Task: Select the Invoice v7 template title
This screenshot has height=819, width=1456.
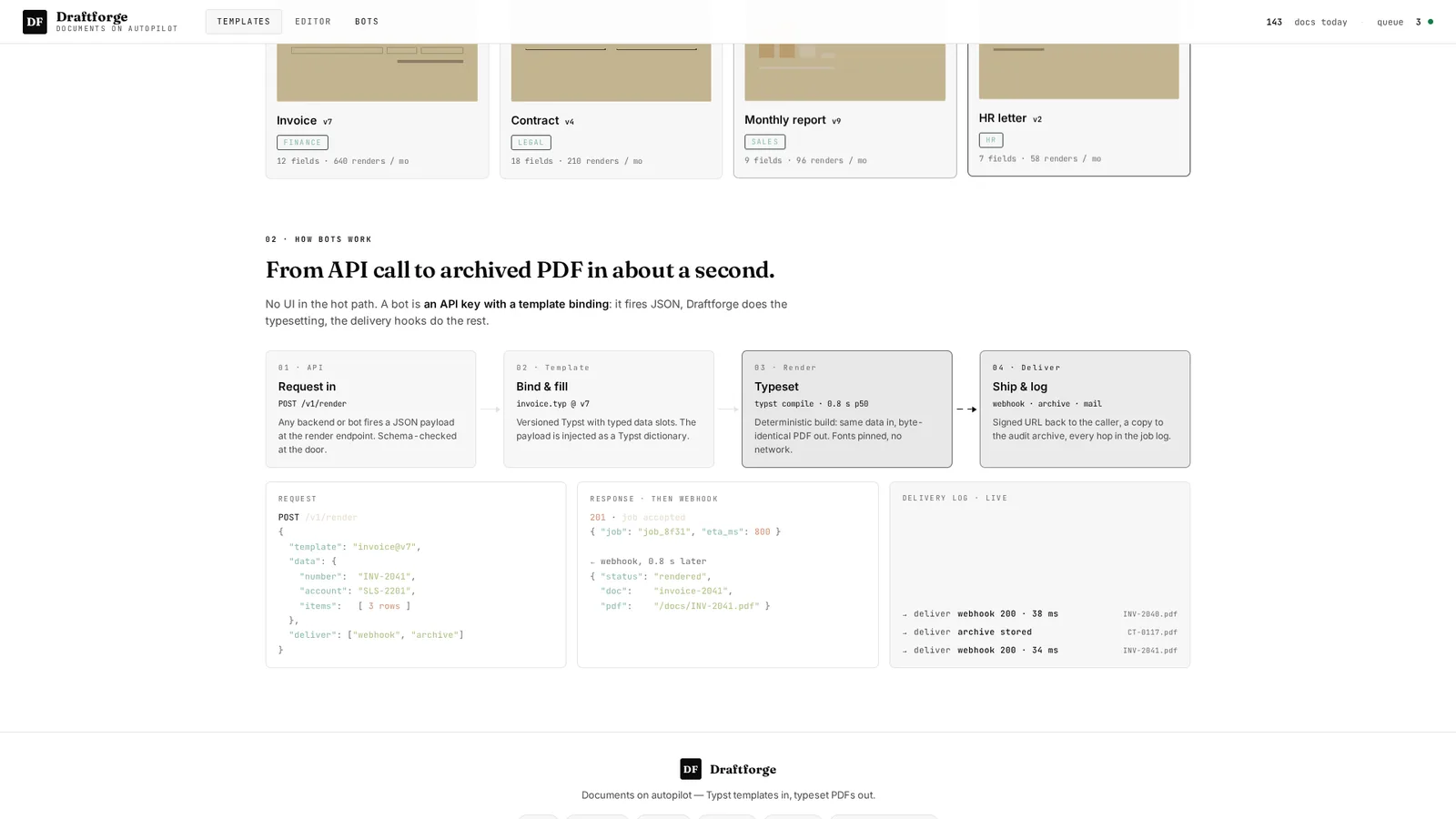Action: pyautogui.click(x=305, y=120)
